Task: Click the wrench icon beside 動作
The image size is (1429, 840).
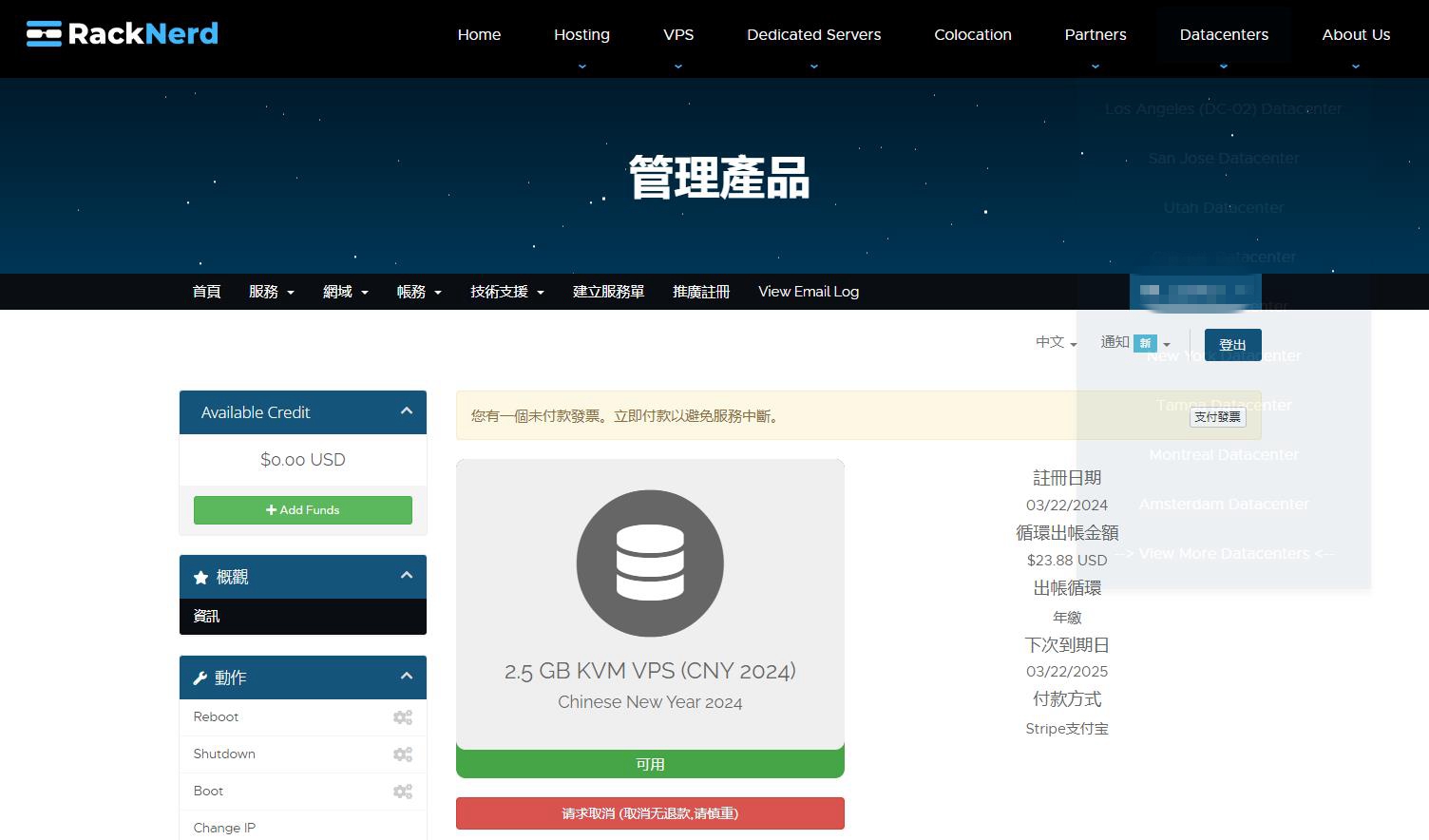Action: [200, 678]
